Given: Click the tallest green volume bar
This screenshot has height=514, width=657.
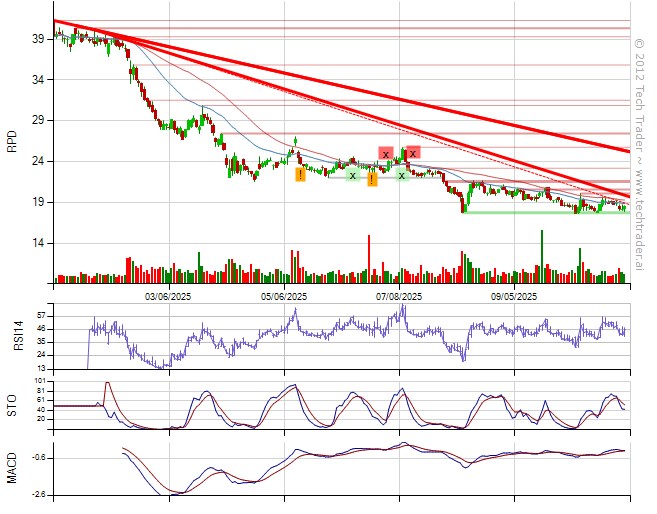Looking at the screenshot, I should point(542,257).
